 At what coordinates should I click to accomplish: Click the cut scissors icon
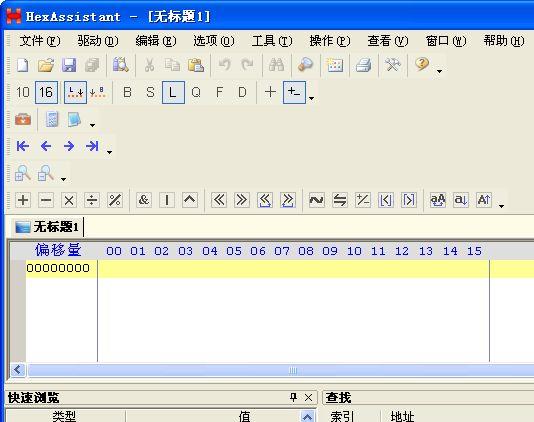150,65
